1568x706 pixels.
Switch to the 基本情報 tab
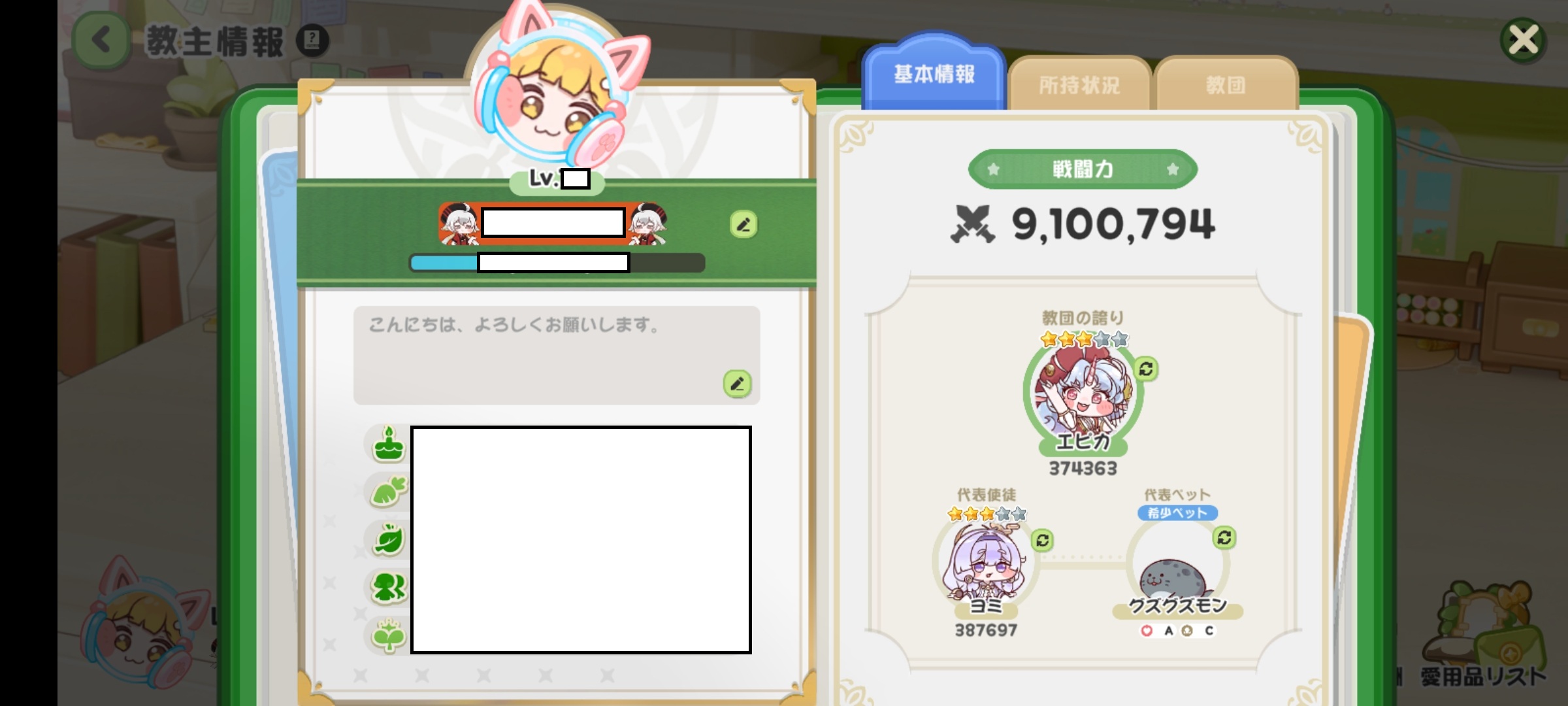point(934,75)
